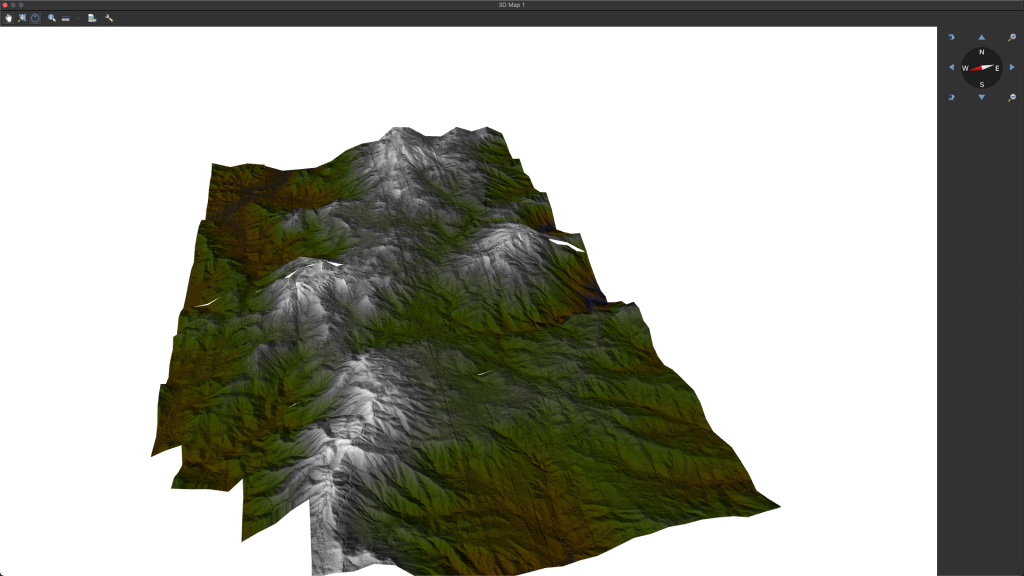Image resolution: width=1024 pixels, height=576 pixels.
Task: Click the 3D Map 1 title bar
Action: click(x=512, y=4)
